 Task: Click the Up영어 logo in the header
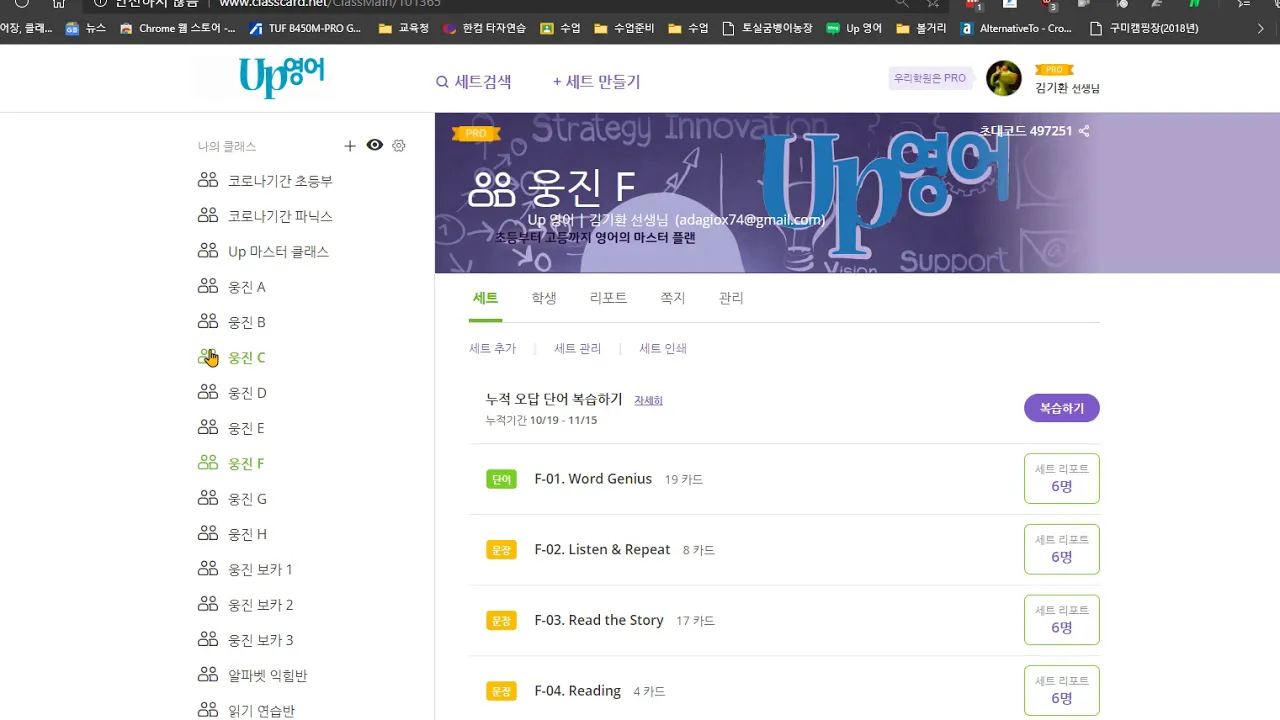click(x=281, y=78)
